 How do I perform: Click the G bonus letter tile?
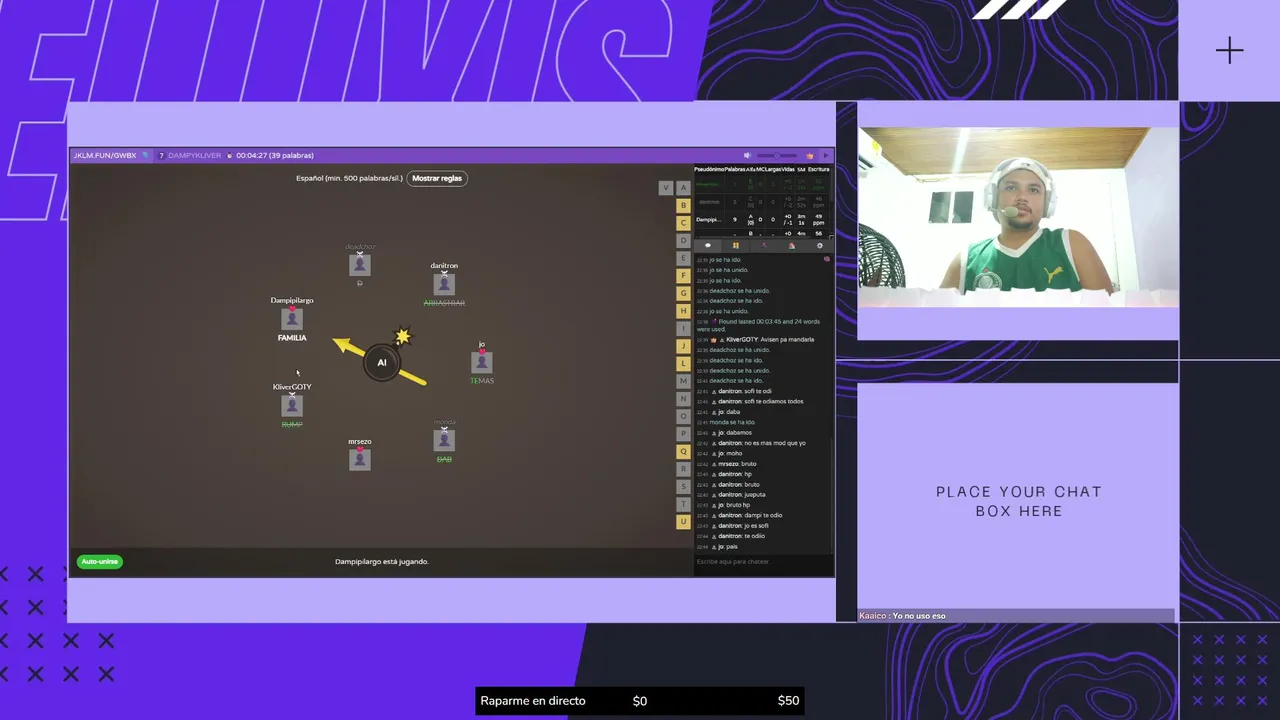coord(684,293)
